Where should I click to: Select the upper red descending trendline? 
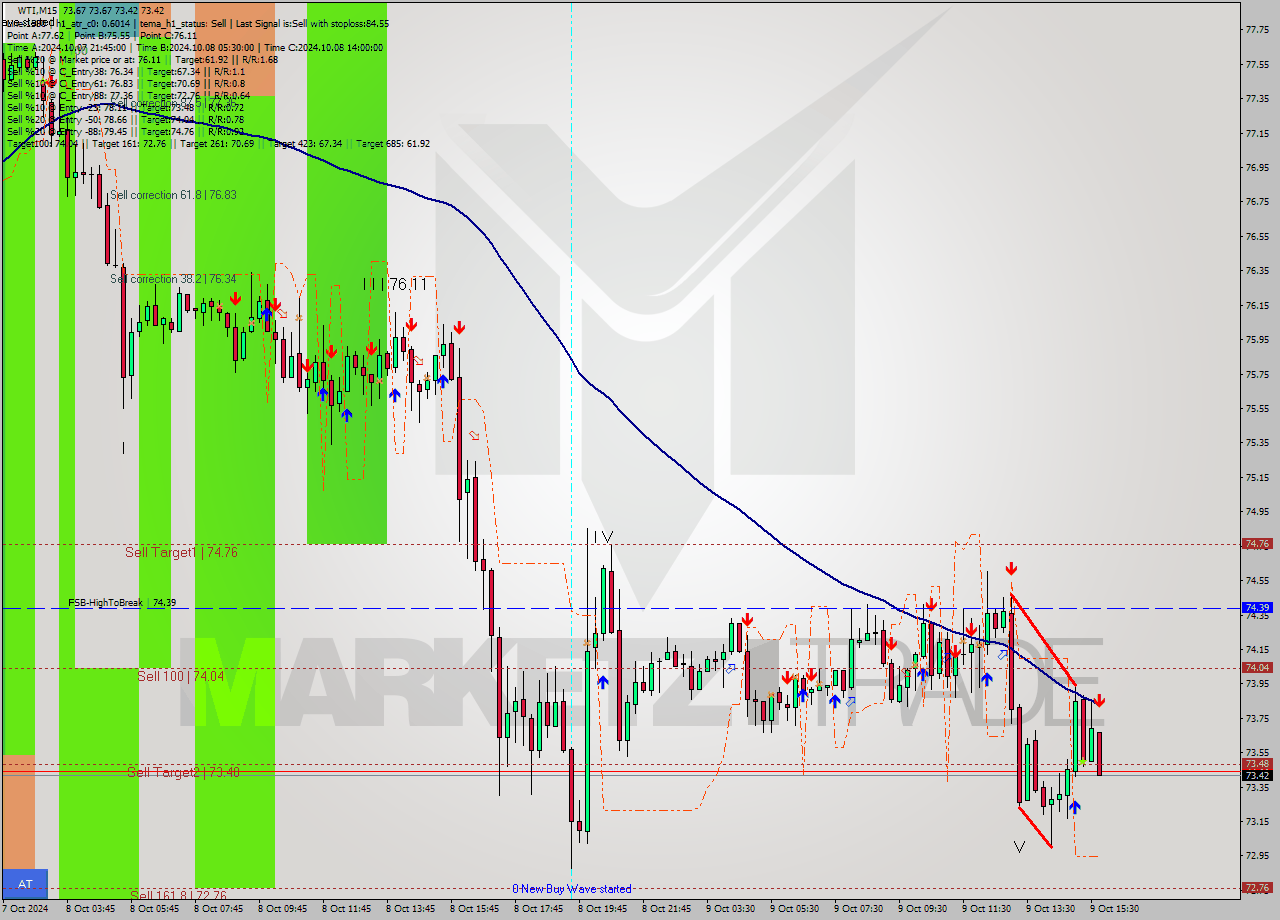click(1043, 641)
